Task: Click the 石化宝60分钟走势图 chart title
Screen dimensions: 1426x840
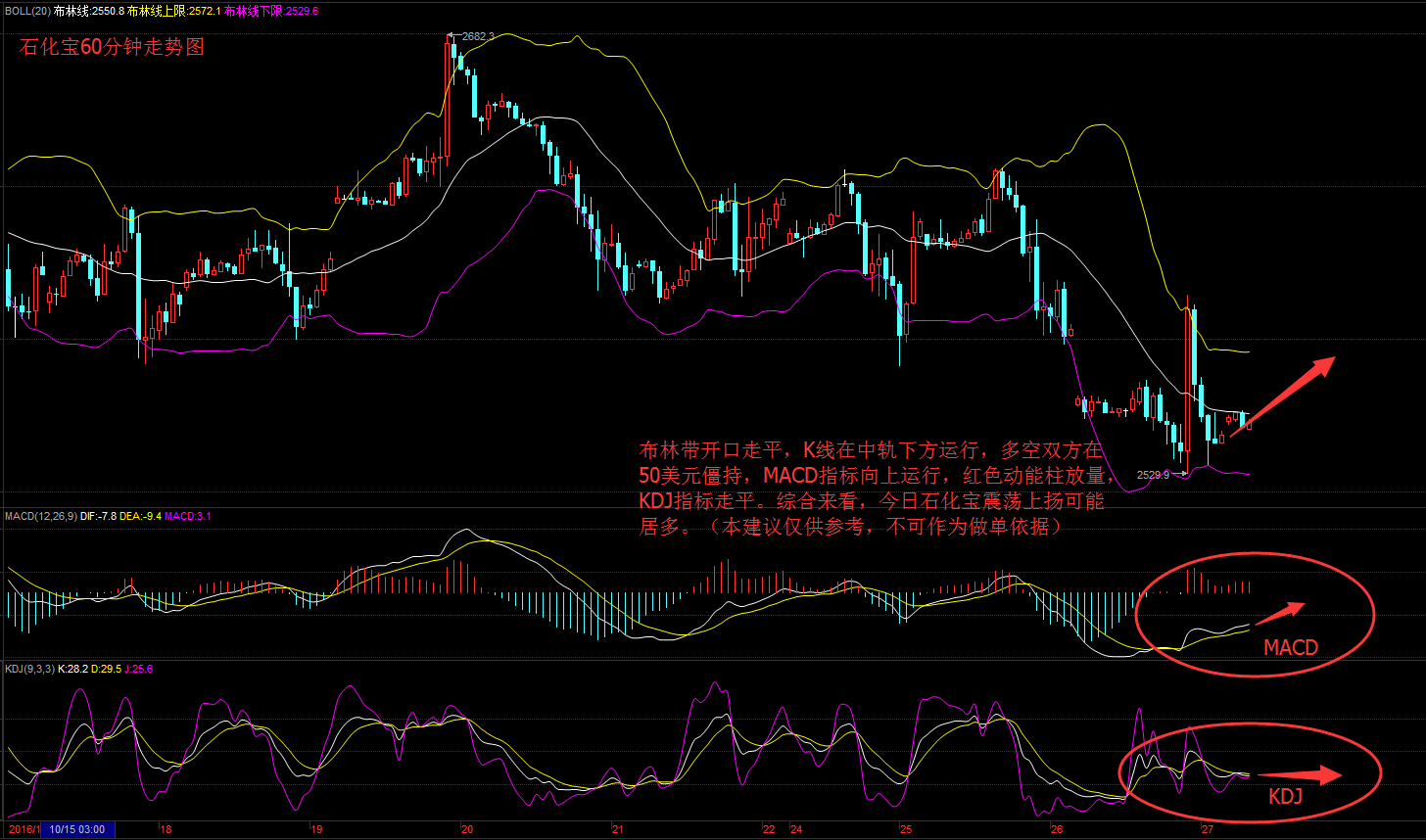Action: 113,47
